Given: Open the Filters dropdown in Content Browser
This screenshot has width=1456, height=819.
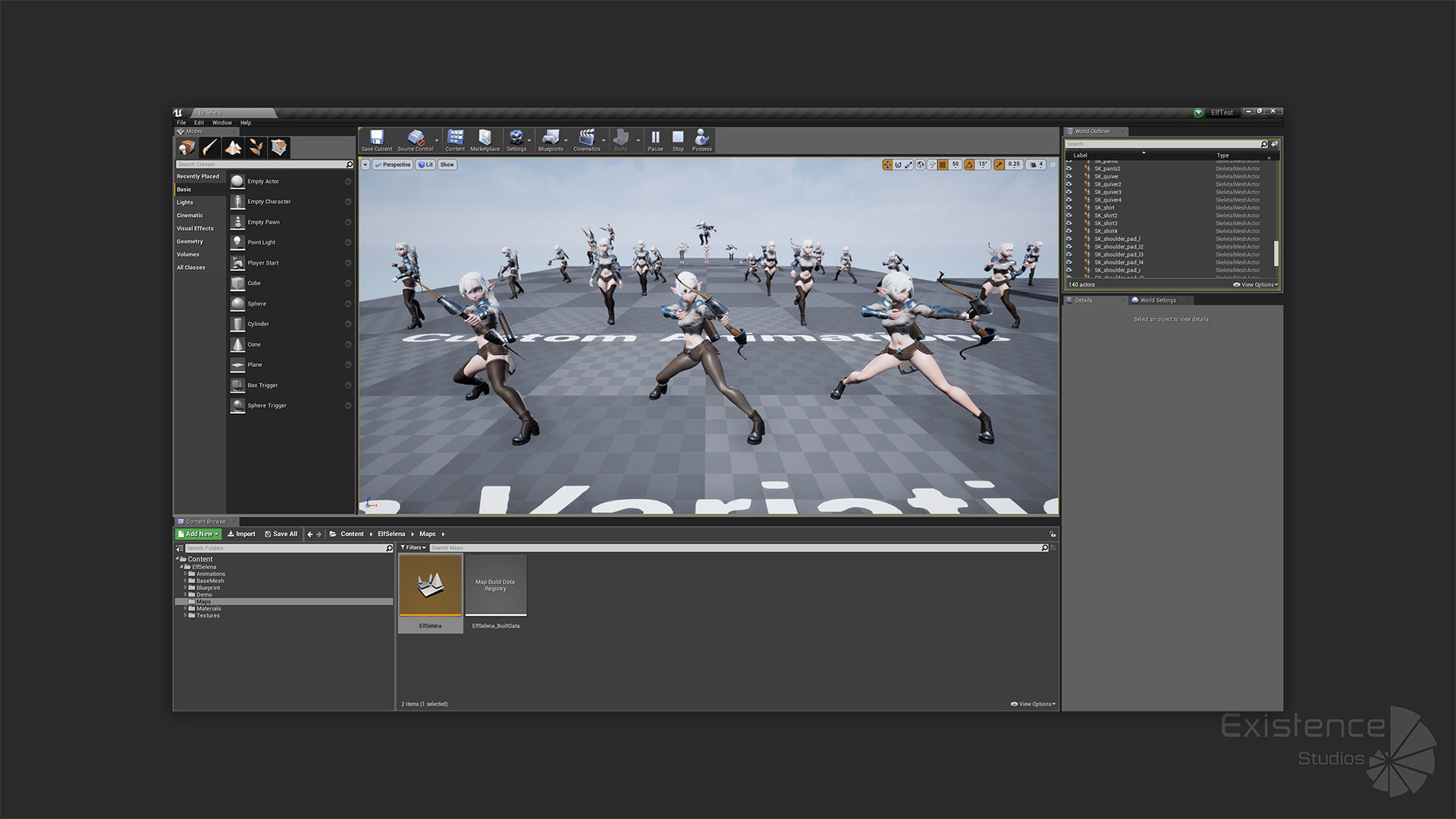Looking at the screenshot, I should (x=413, y=548).
